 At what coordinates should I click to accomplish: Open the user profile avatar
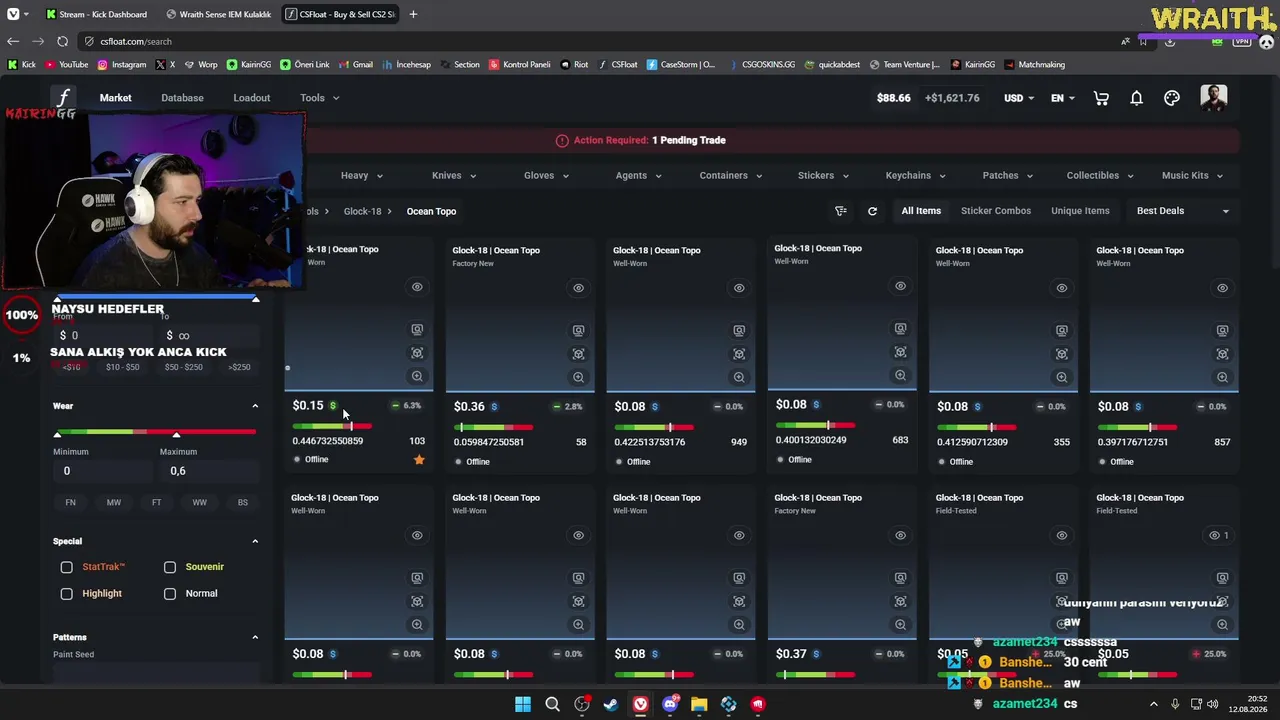pos(1213,98)
